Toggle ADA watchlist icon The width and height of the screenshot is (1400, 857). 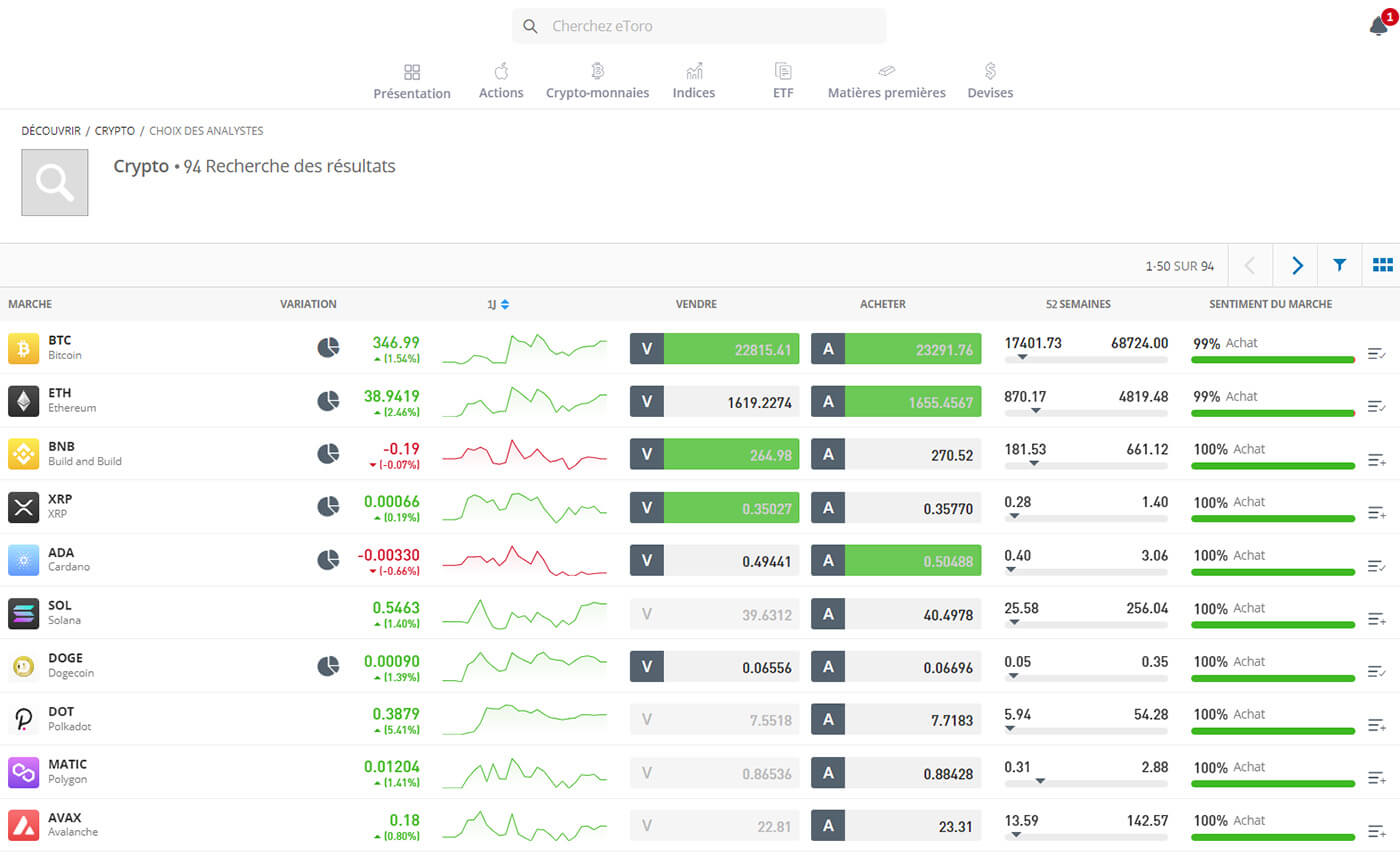tap(1376, 566)
